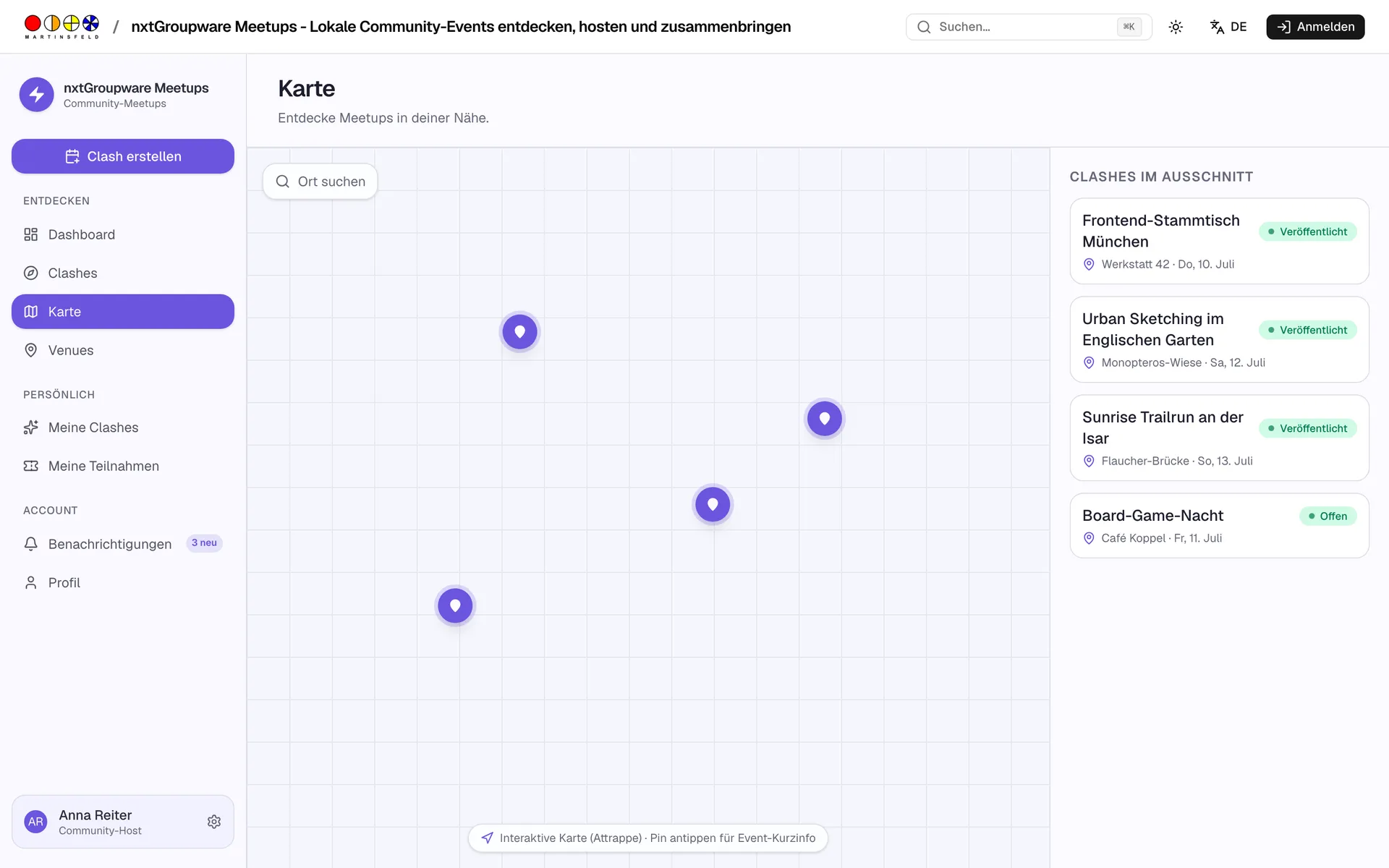Viewport: 1389px width, 868px height.
Task: Open Meine Teilnahmen in the sidebar
Action: click(x=123, y=466)
